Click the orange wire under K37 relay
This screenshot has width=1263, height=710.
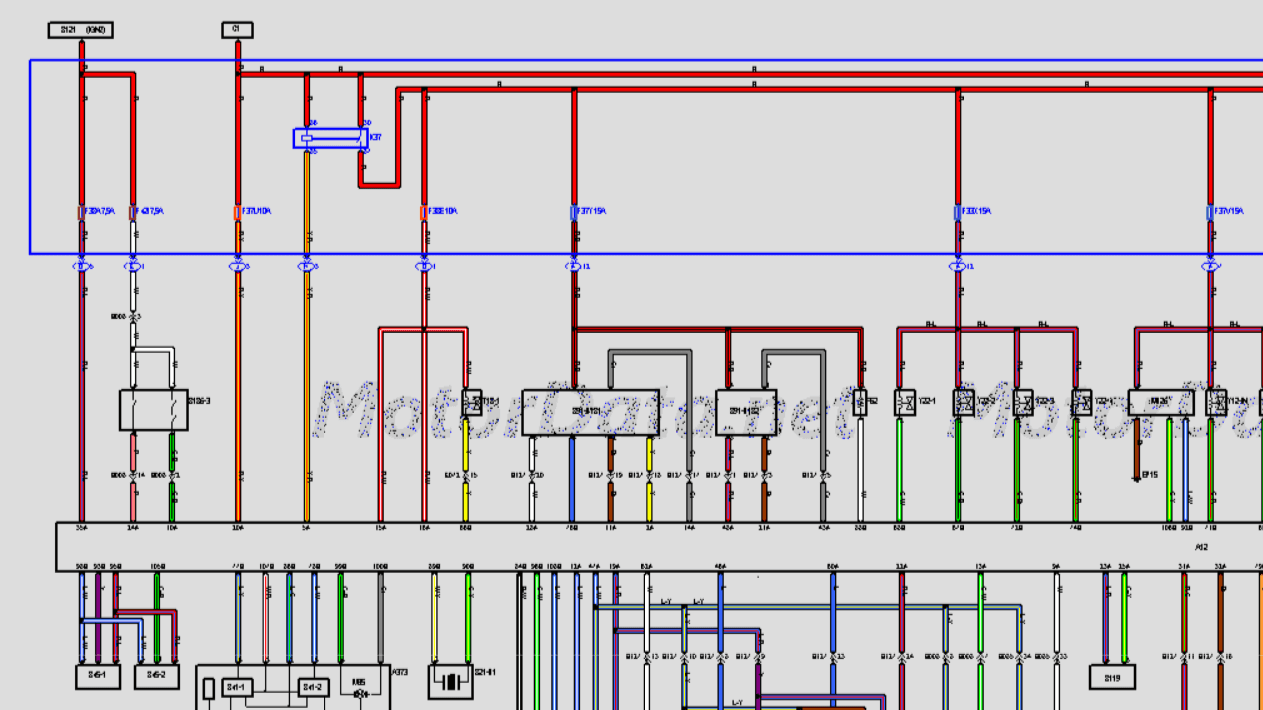306,330
